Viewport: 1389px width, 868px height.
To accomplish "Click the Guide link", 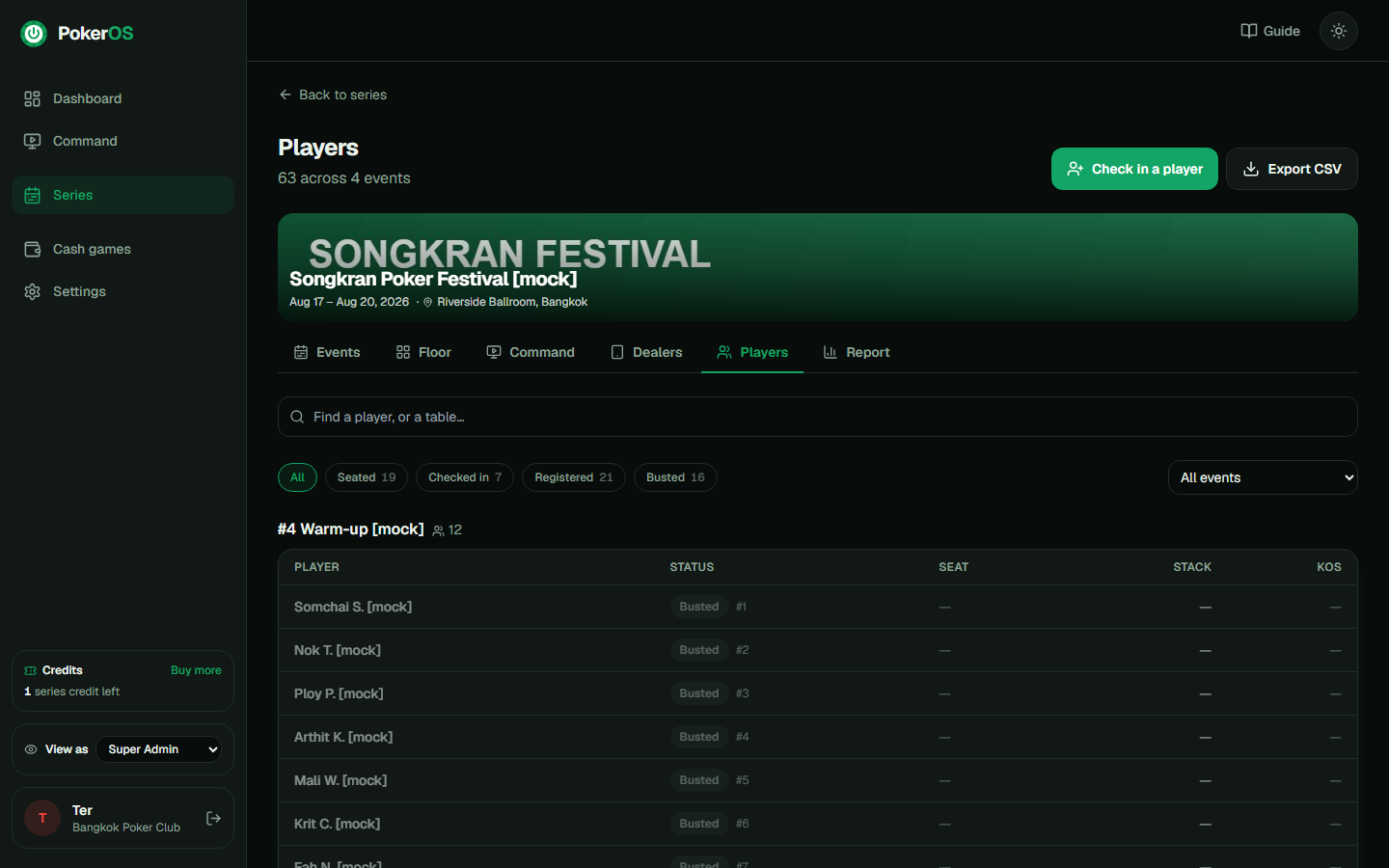I will pos(1269,31).
